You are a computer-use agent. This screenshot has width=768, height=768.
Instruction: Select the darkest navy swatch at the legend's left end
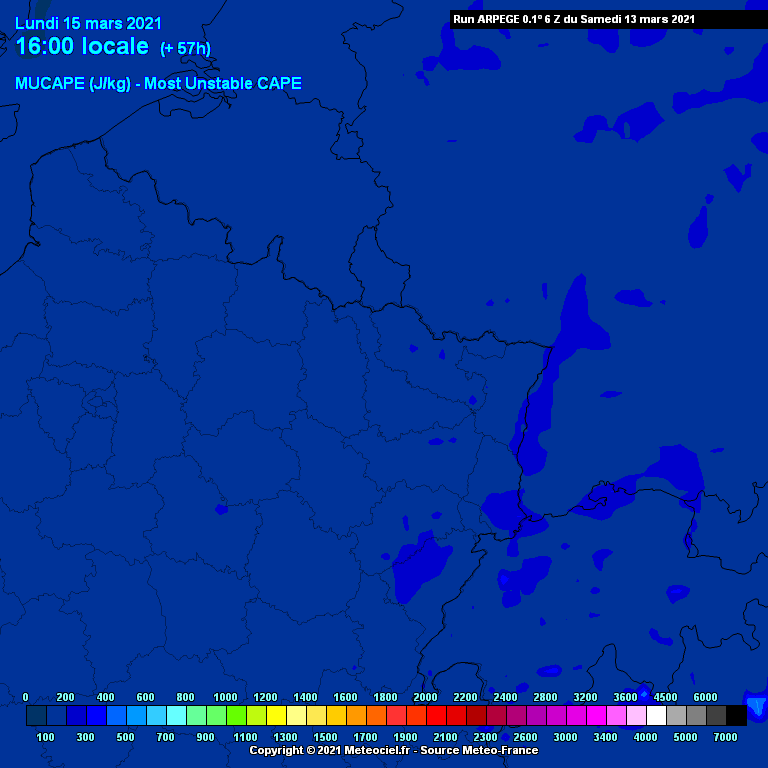click(x=36, y=716)
